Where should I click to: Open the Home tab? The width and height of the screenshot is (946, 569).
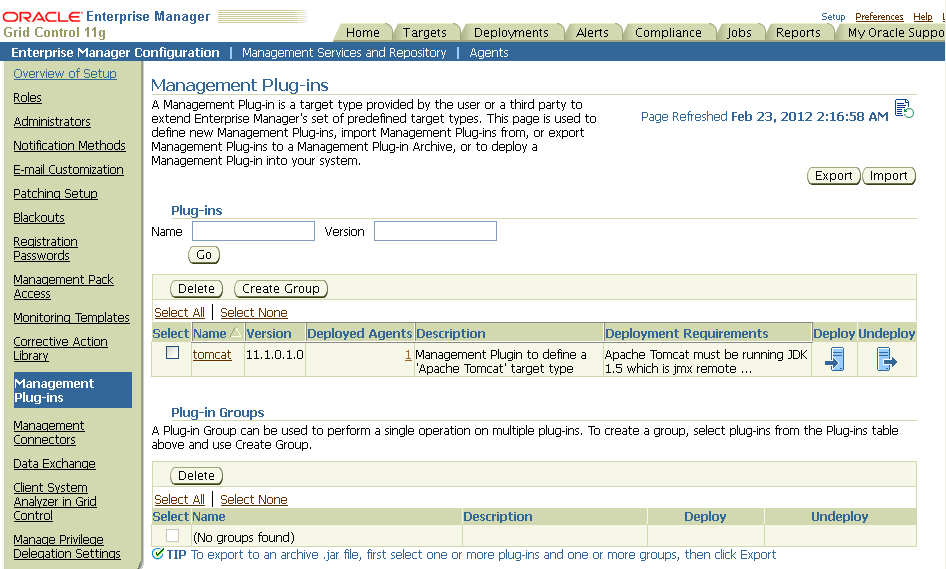click(x=363, y=33)
